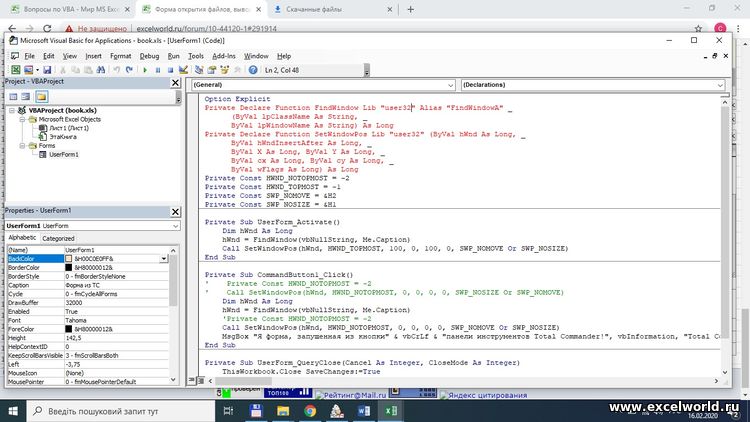Open Chrome from the Windows taskbar
The height and width of the screenshot is (422, 750).
click(310, 411)
